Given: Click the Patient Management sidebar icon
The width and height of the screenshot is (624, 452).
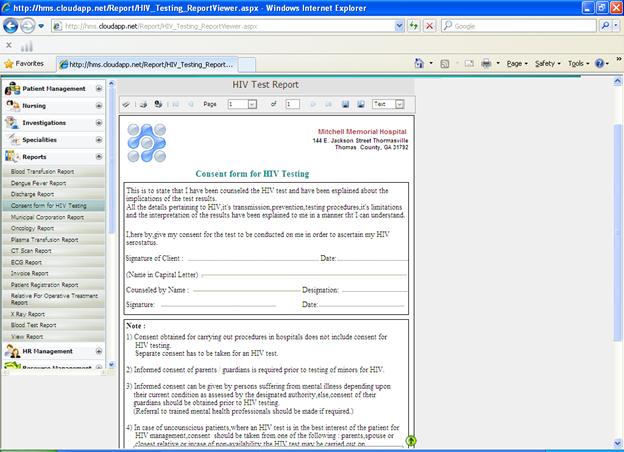Looking at the screenshot, I should [x=13, y=89].
